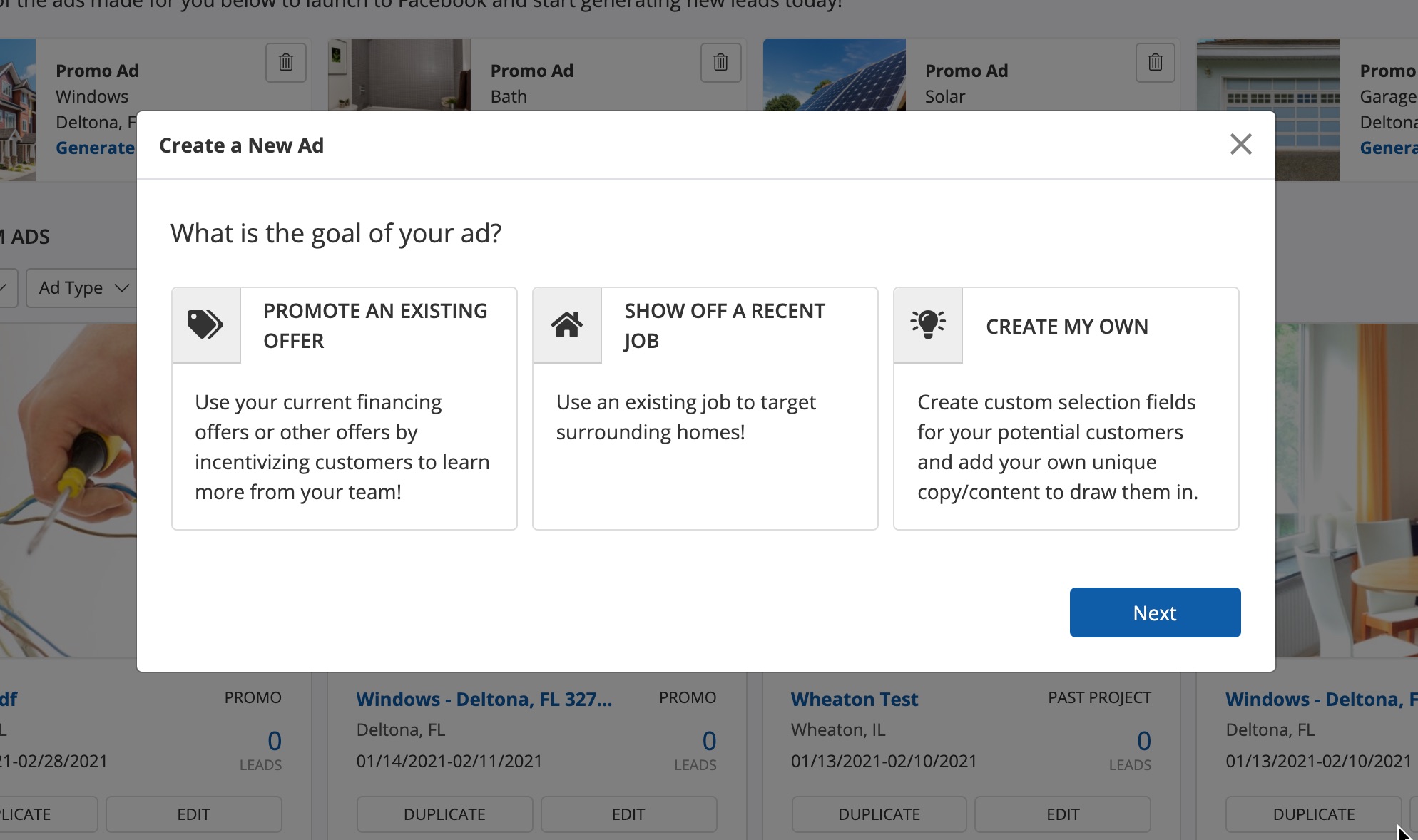Close the Create a New Ad dialog
The image size is (1418, 840).
pos(1240,145)
